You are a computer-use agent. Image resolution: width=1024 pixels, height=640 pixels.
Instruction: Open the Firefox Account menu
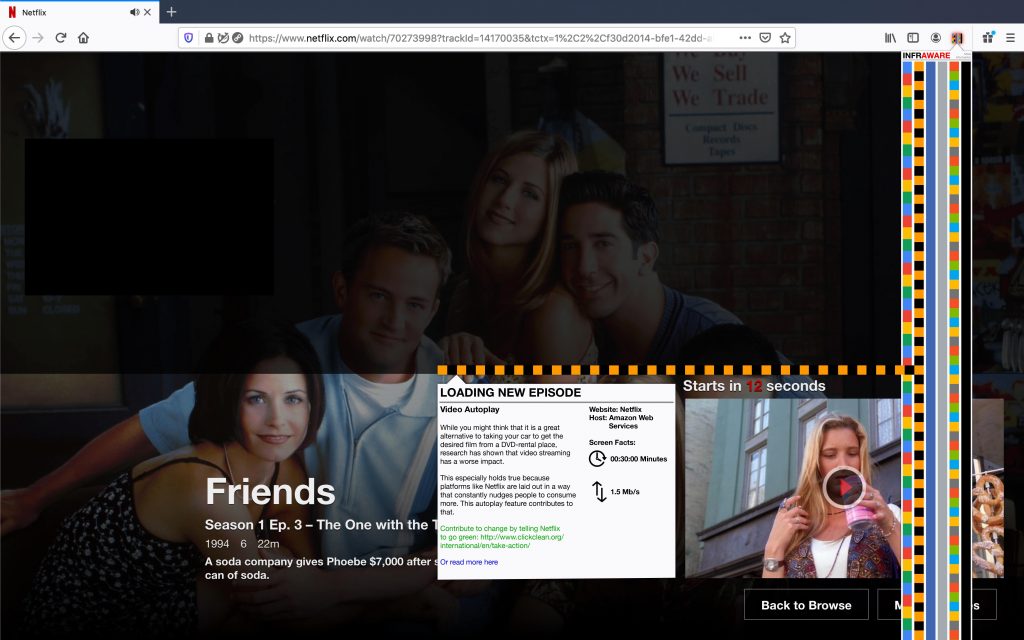tap(935, 38)
